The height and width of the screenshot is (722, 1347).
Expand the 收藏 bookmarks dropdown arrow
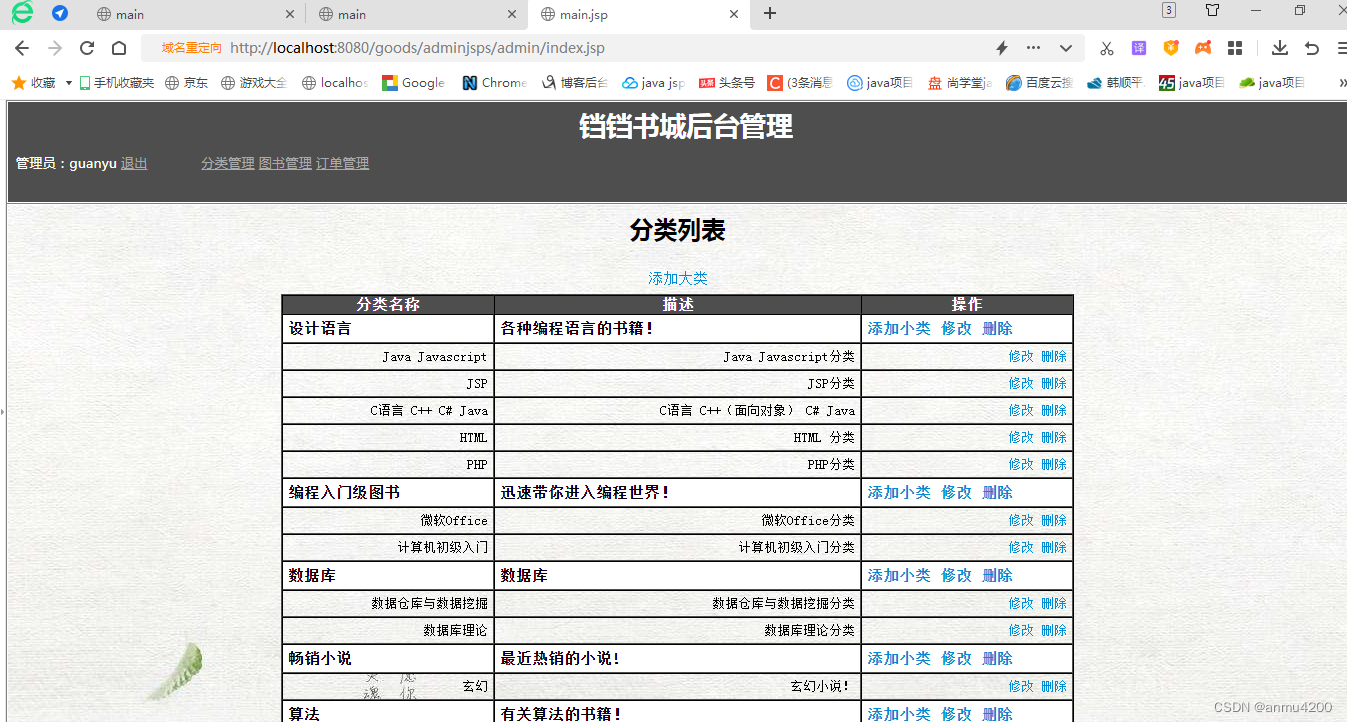(x=68, y=82)
